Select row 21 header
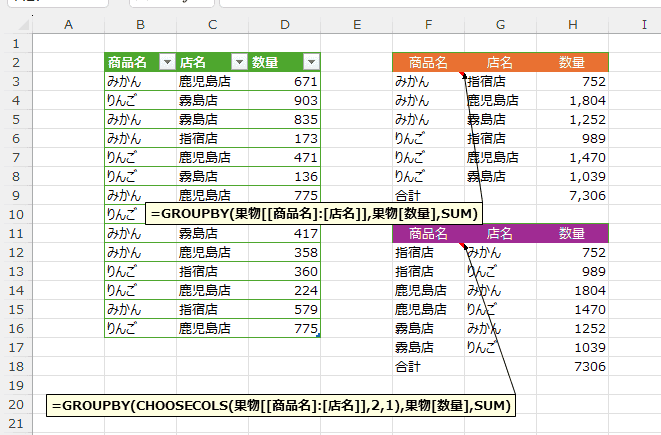661x435 pixels. click(x=16, y=423)
